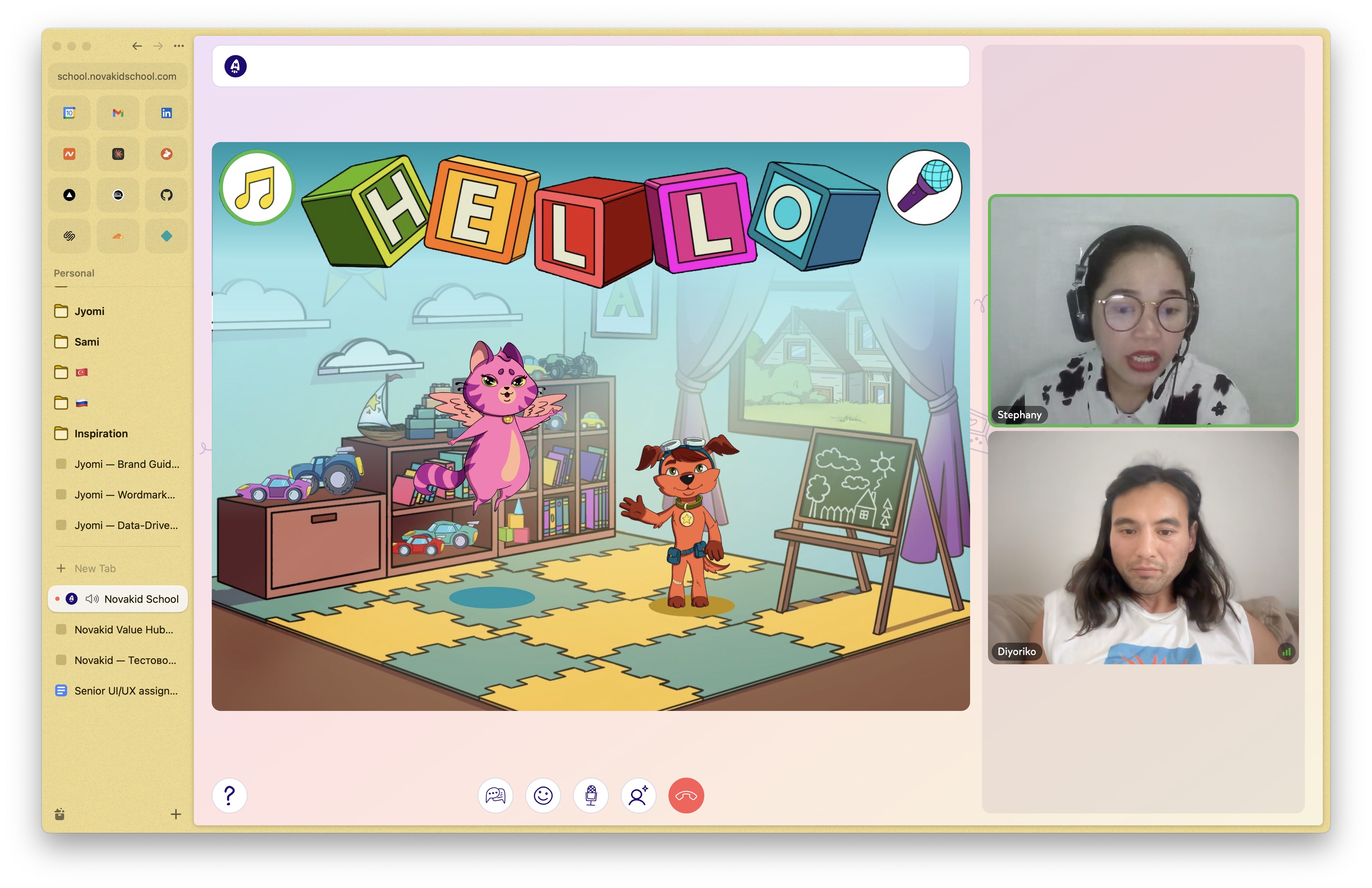Expand the Jyomi folder
This screenshot has width=1372, height=888.
point(89,311)
